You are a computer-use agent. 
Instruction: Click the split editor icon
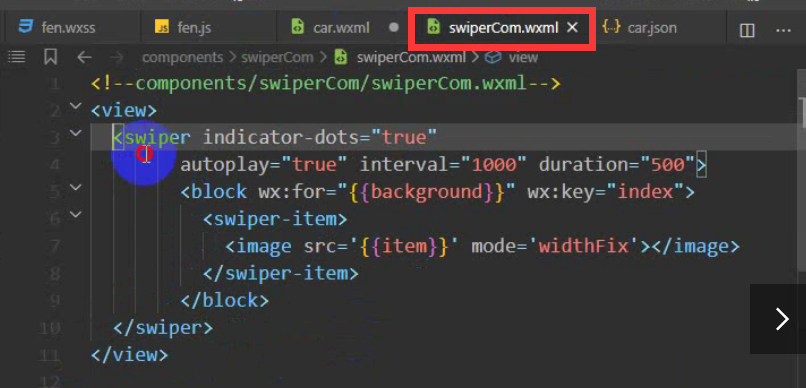pos(747,30)
